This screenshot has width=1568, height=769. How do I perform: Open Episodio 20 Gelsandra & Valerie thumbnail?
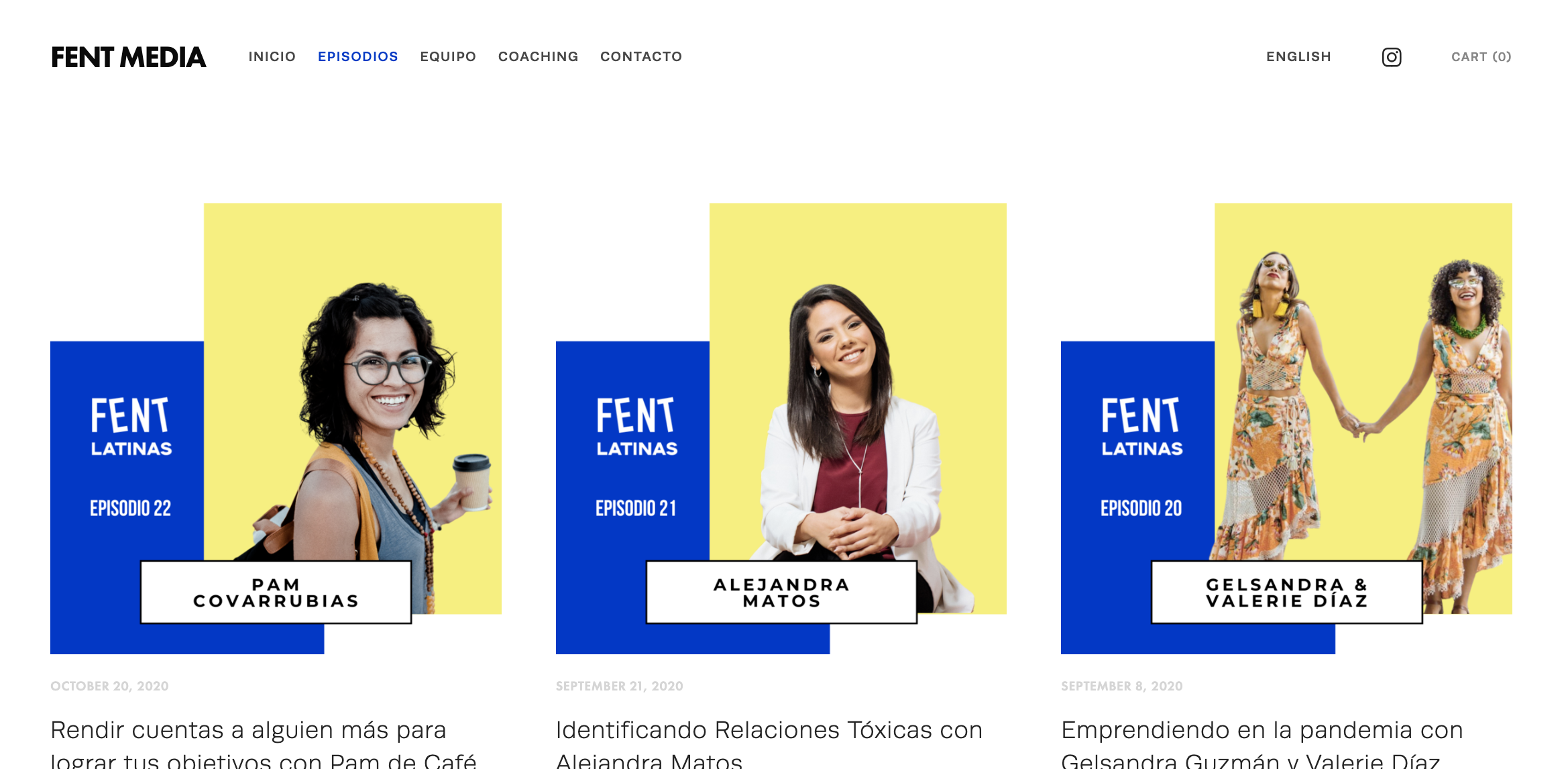(1286, 429)
